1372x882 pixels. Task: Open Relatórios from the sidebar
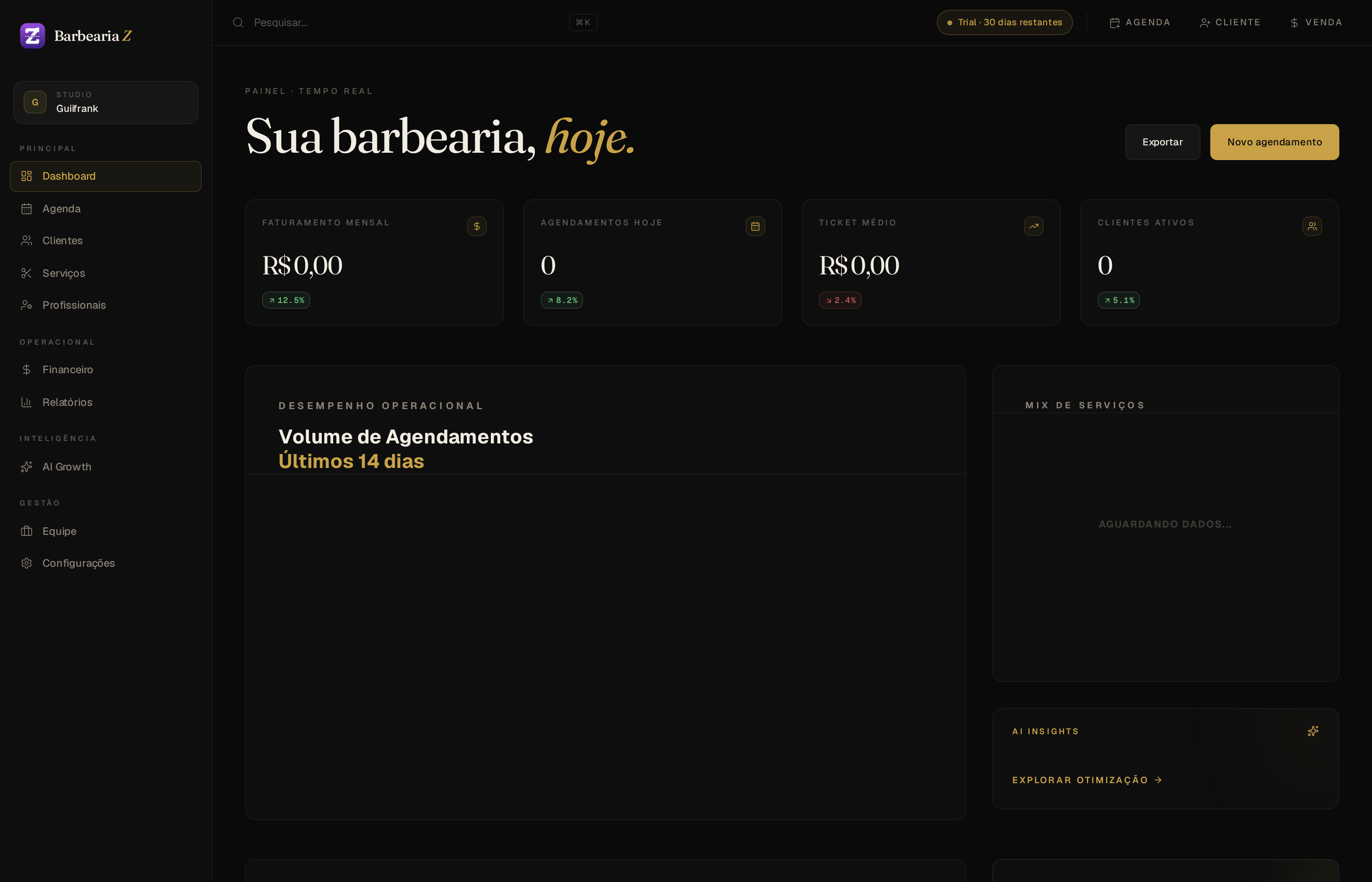coord(106,402)
